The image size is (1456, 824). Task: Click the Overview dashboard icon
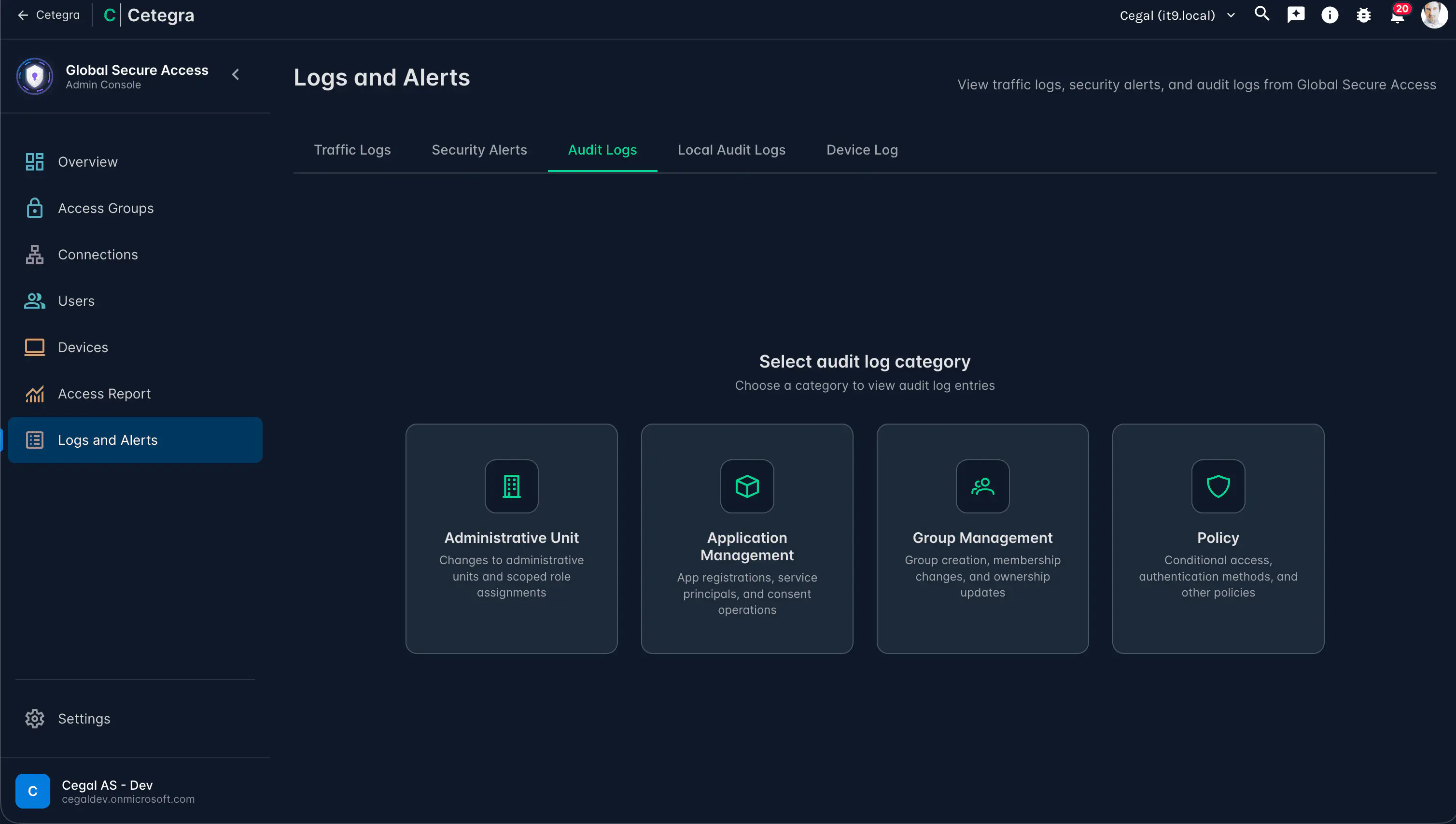tap(34, 162)
